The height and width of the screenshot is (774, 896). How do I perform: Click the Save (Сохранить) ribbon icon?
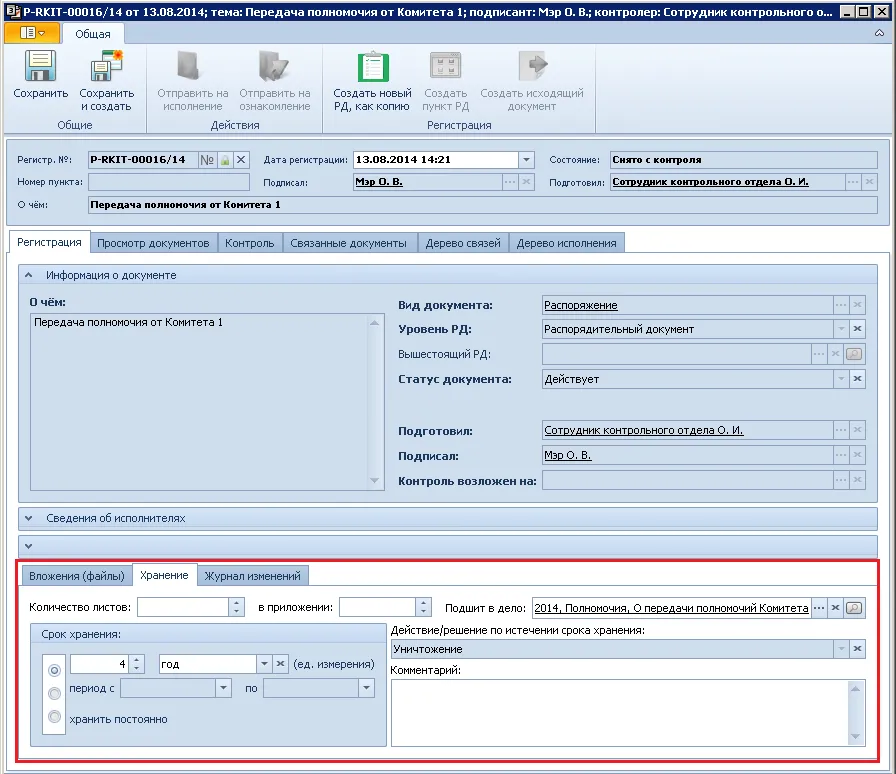pyautogui.click(x=40, y=68)
